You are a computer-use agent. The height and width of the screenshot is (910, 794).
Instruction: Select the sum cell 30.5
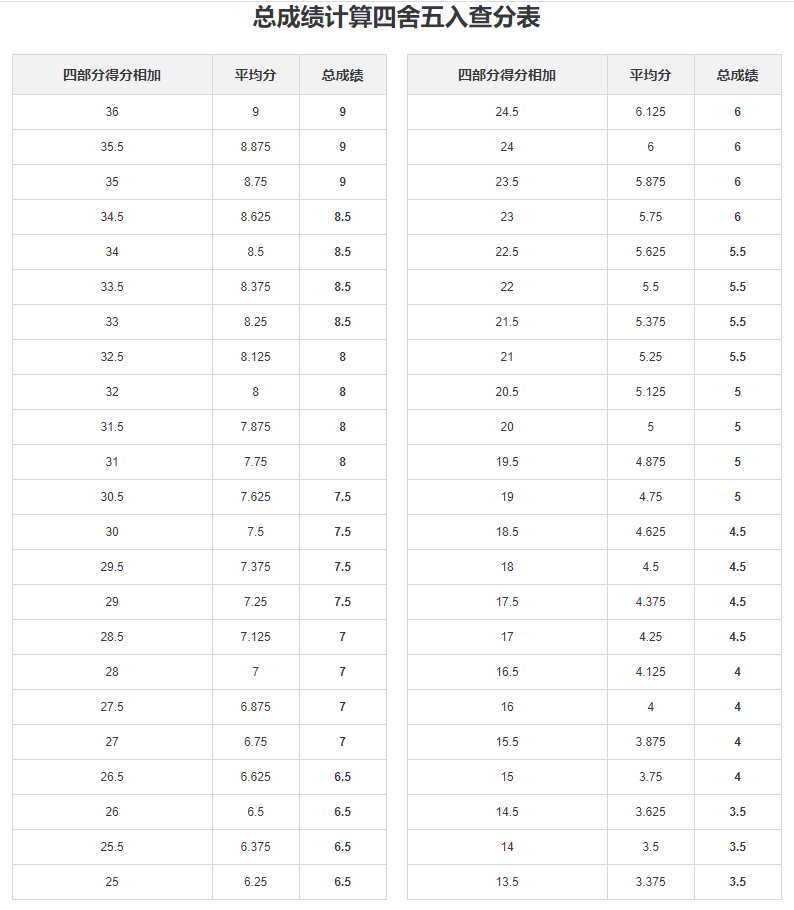[112, 497]
